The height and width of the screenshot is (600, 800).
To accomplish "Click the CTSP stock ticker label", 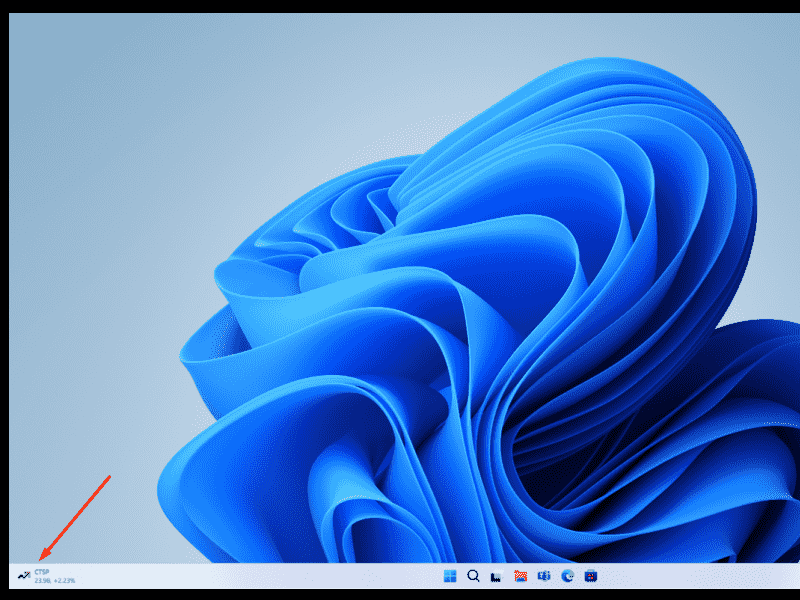I will [x=42, y=572].
